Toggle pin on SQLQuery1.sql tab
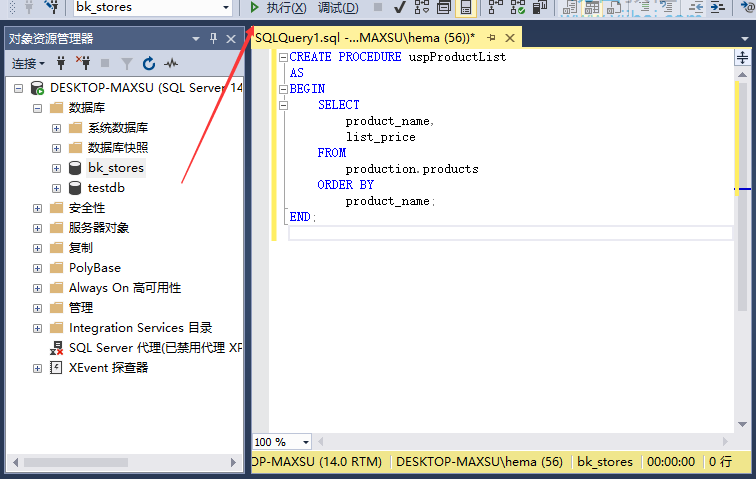Viewport: 756px width, 479px height. click(491, 38)
